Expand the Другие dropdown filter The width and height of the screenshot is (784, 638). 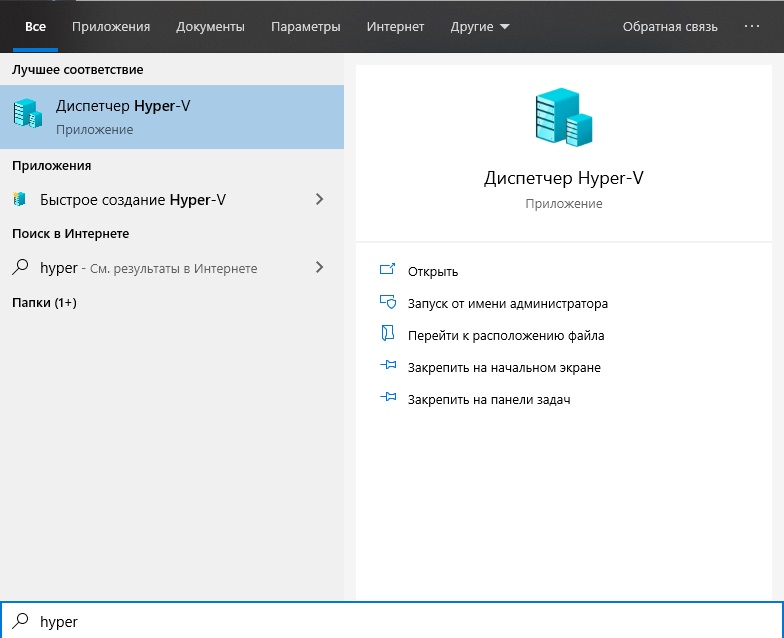[480, 27]
